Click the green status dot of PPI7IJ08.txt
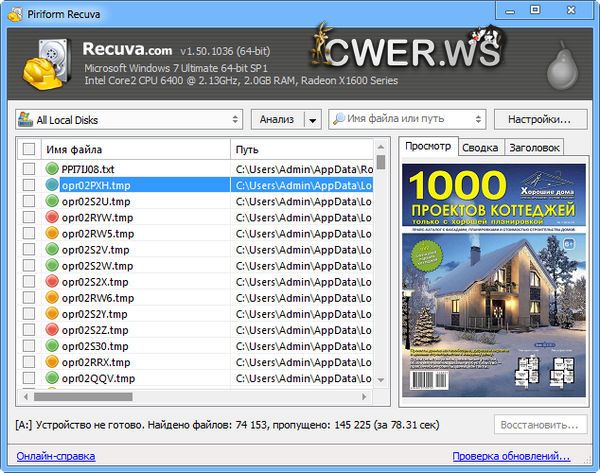The height and width of the screenshot is (473, 600). coord(53,169)
